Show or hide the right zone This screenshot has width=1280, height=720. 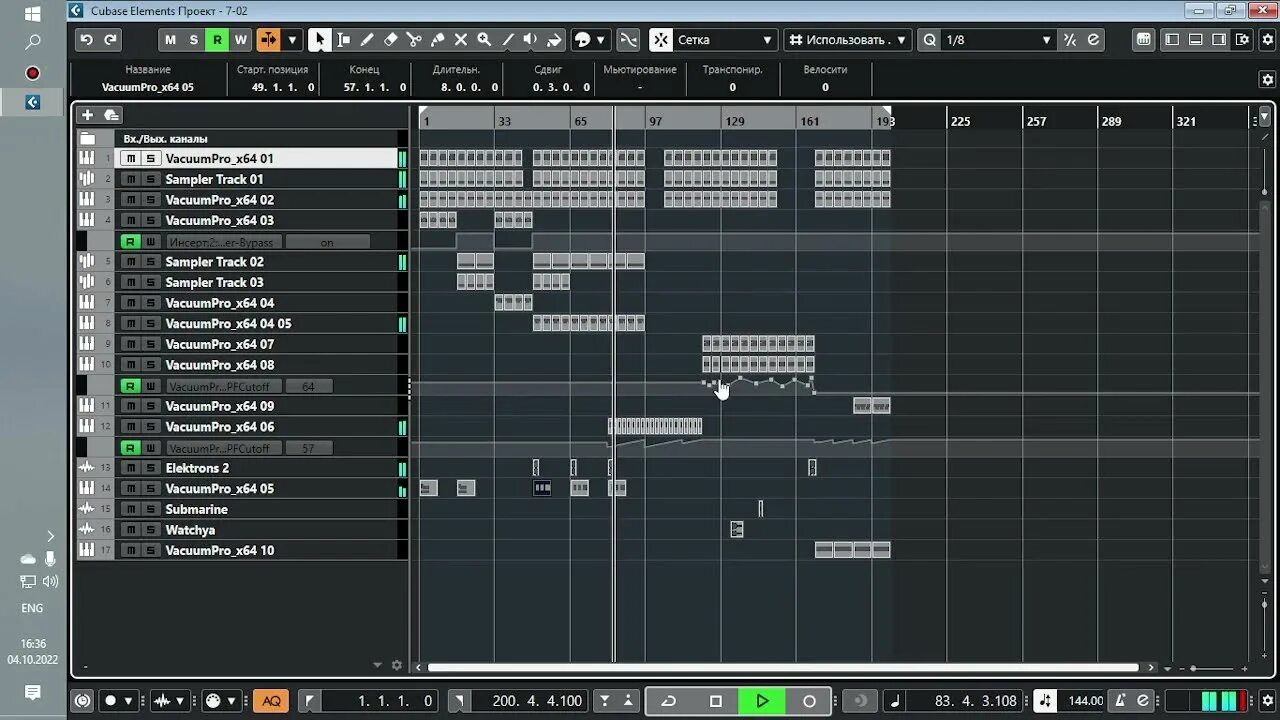pos(1218,40)
